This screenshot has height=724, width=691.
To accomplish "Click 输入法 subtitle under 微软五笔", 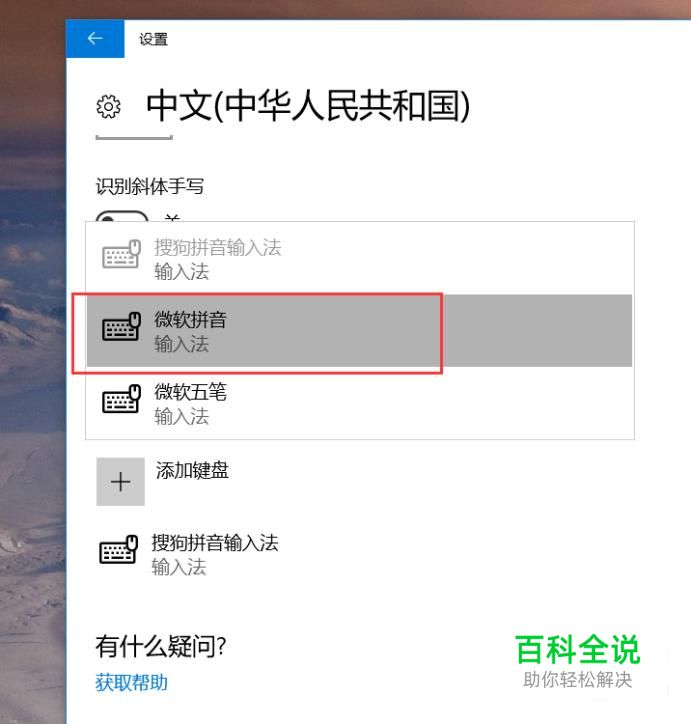I will click(x=181, y=416).
